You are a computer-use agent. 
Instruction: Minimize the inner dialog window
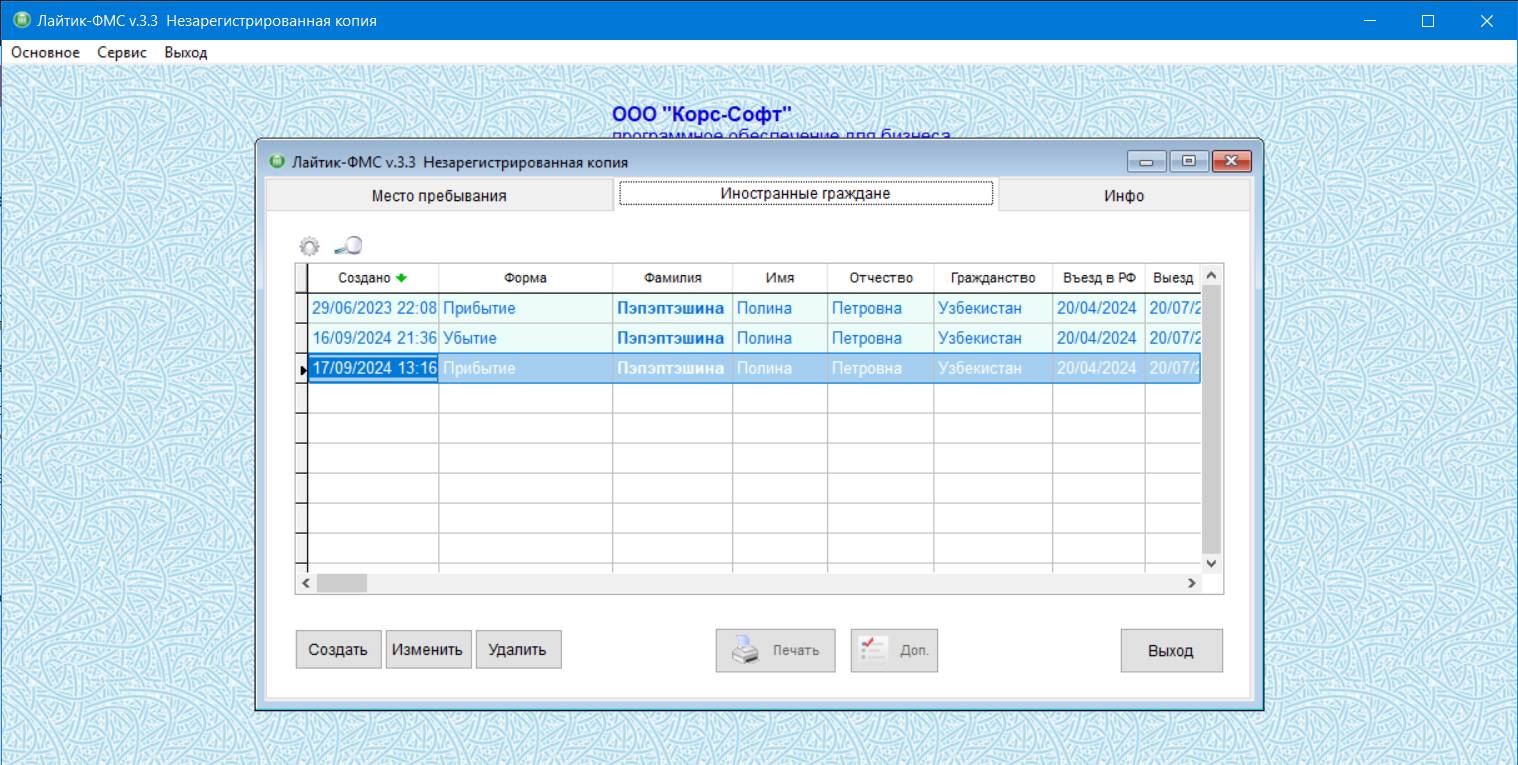1146,162
